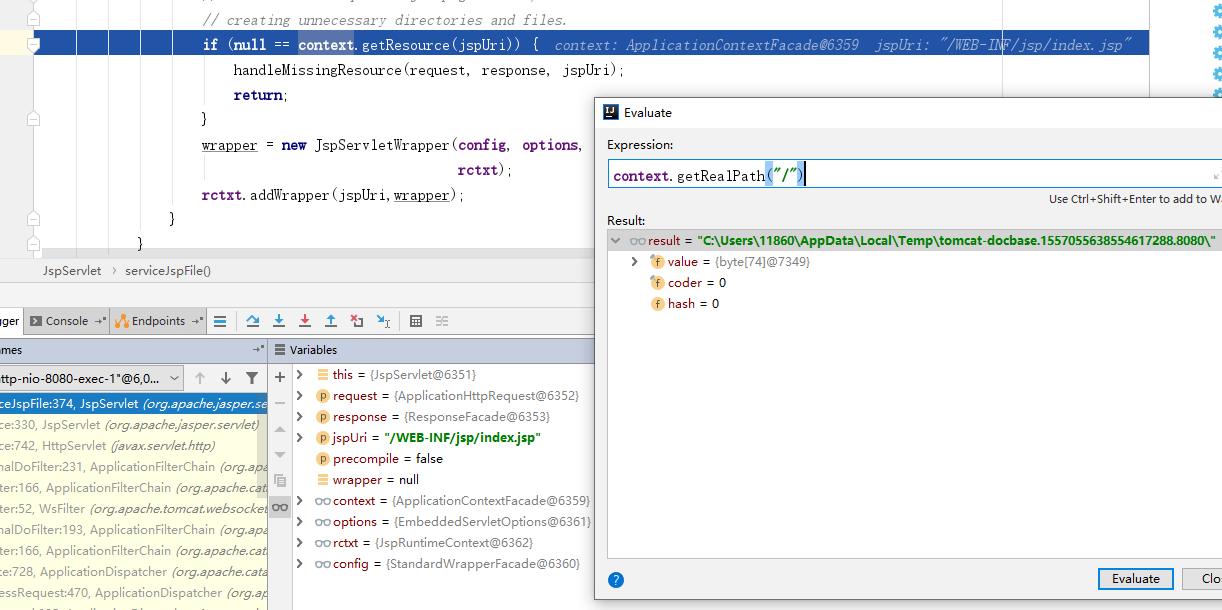Open the thread selector dropdown
The height and width of the screenshot is (610, 1222).
(x=174, y=378)
